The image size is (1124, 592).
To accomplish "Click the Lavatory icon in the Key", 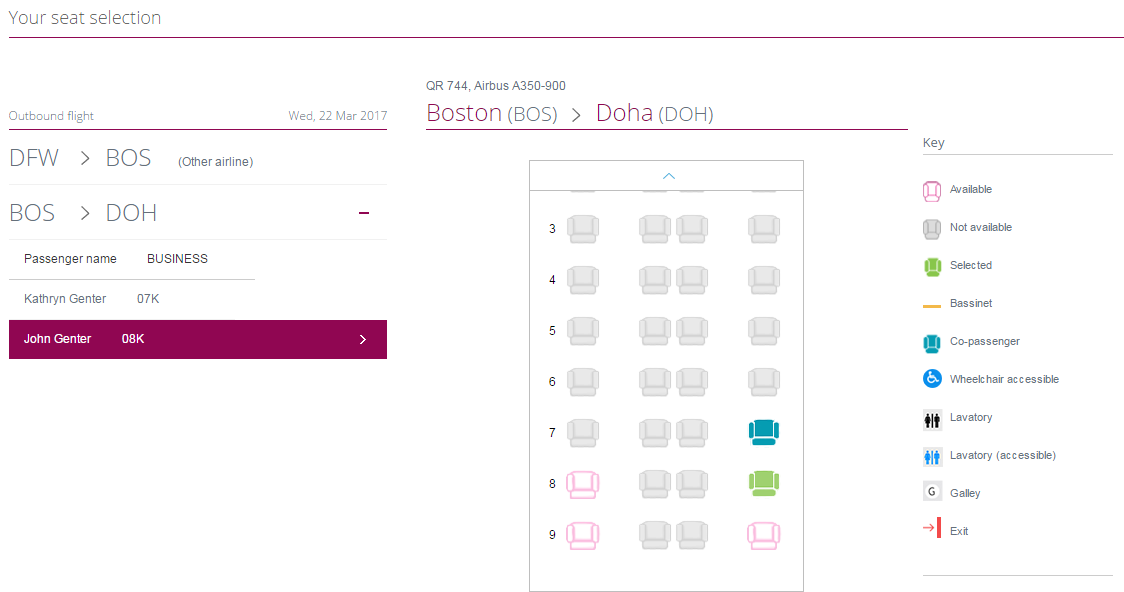I will point(932,419).
